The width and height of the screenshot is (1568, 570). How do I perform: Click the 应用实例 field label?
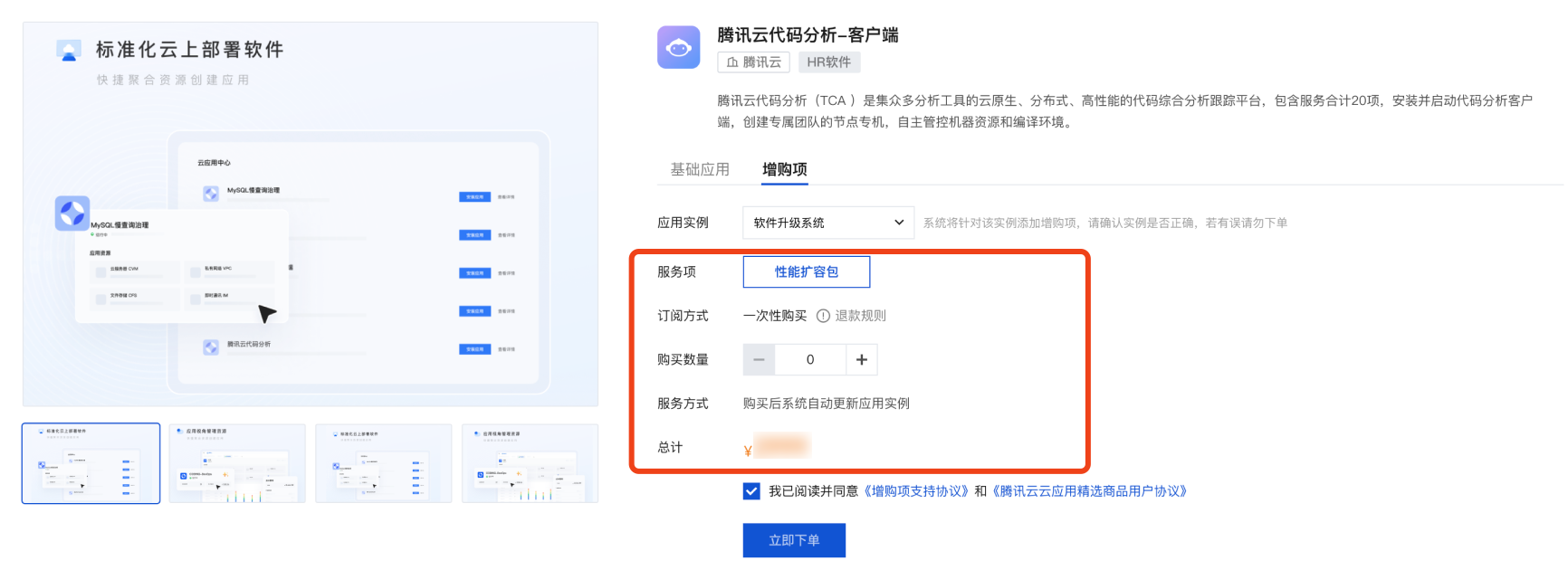coord(683,223)
